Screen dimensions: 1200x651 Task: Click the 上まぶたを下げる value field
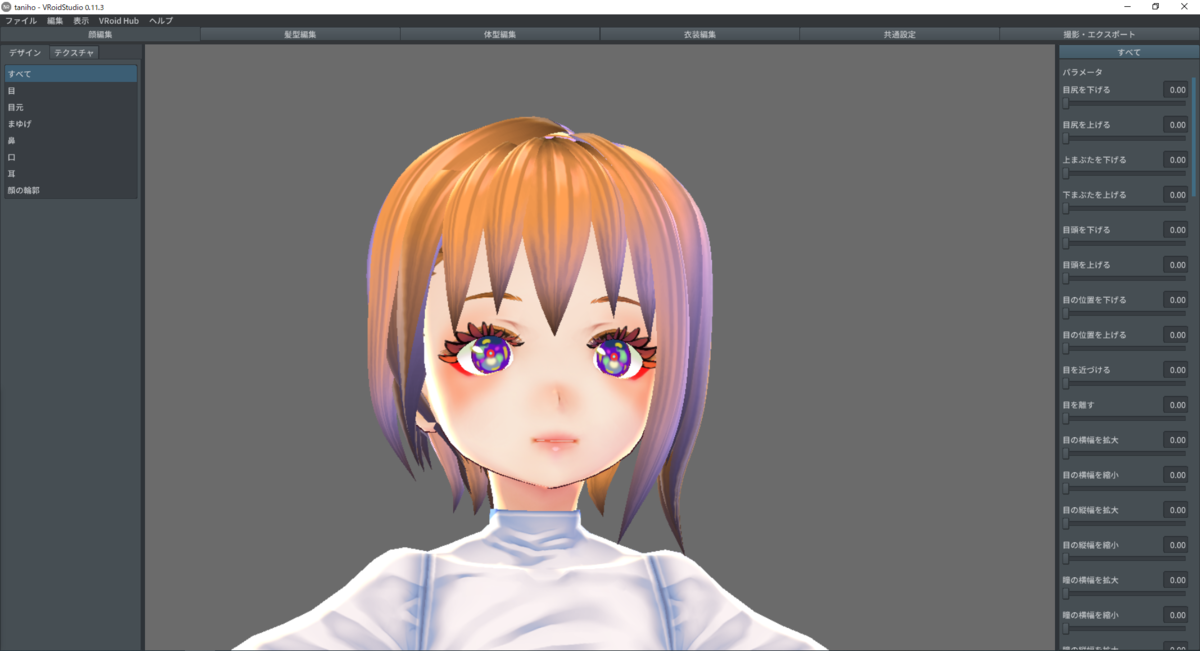coord(1175,160)
